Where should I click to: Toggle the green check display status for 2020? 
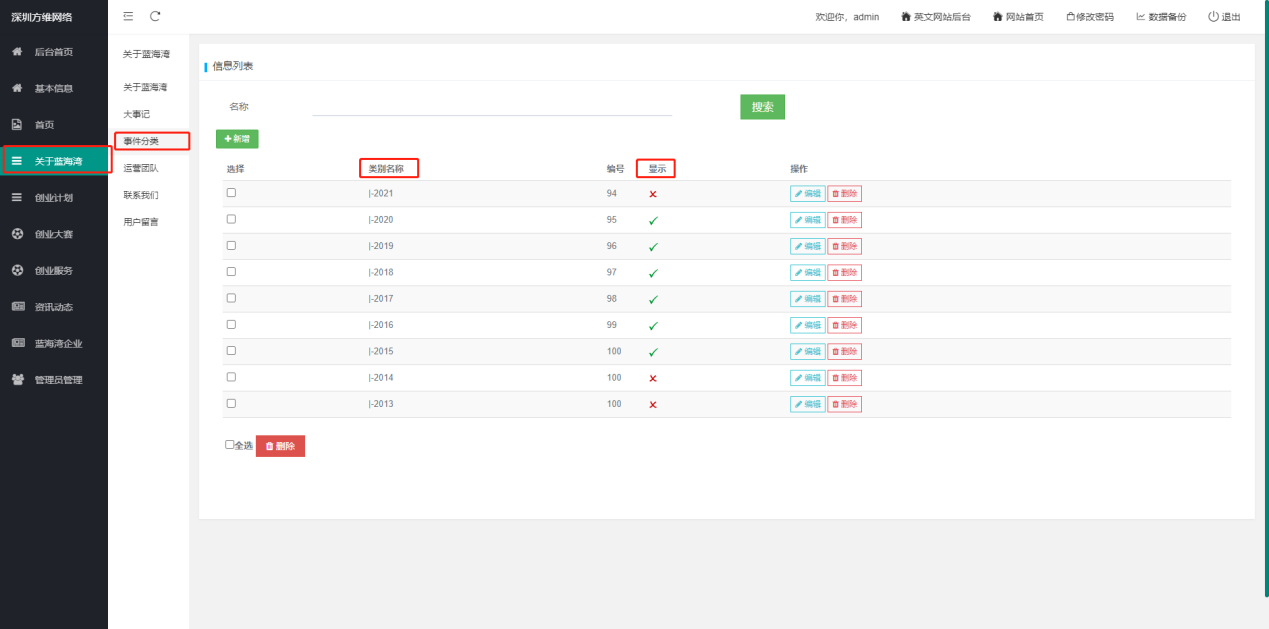click(653, 220)
